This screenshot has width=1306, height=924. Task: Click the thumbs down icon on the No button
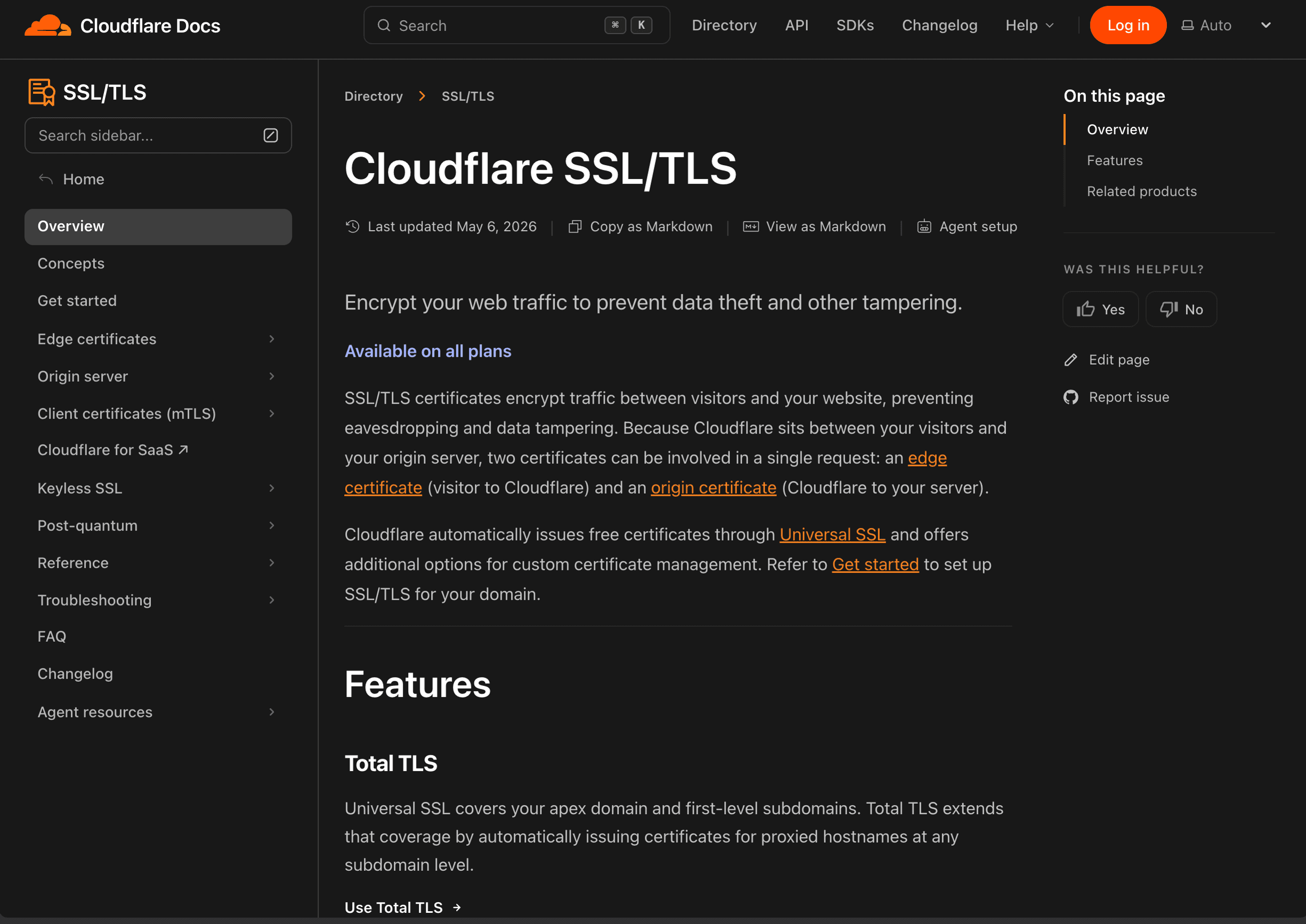[x=1169, y=309]
